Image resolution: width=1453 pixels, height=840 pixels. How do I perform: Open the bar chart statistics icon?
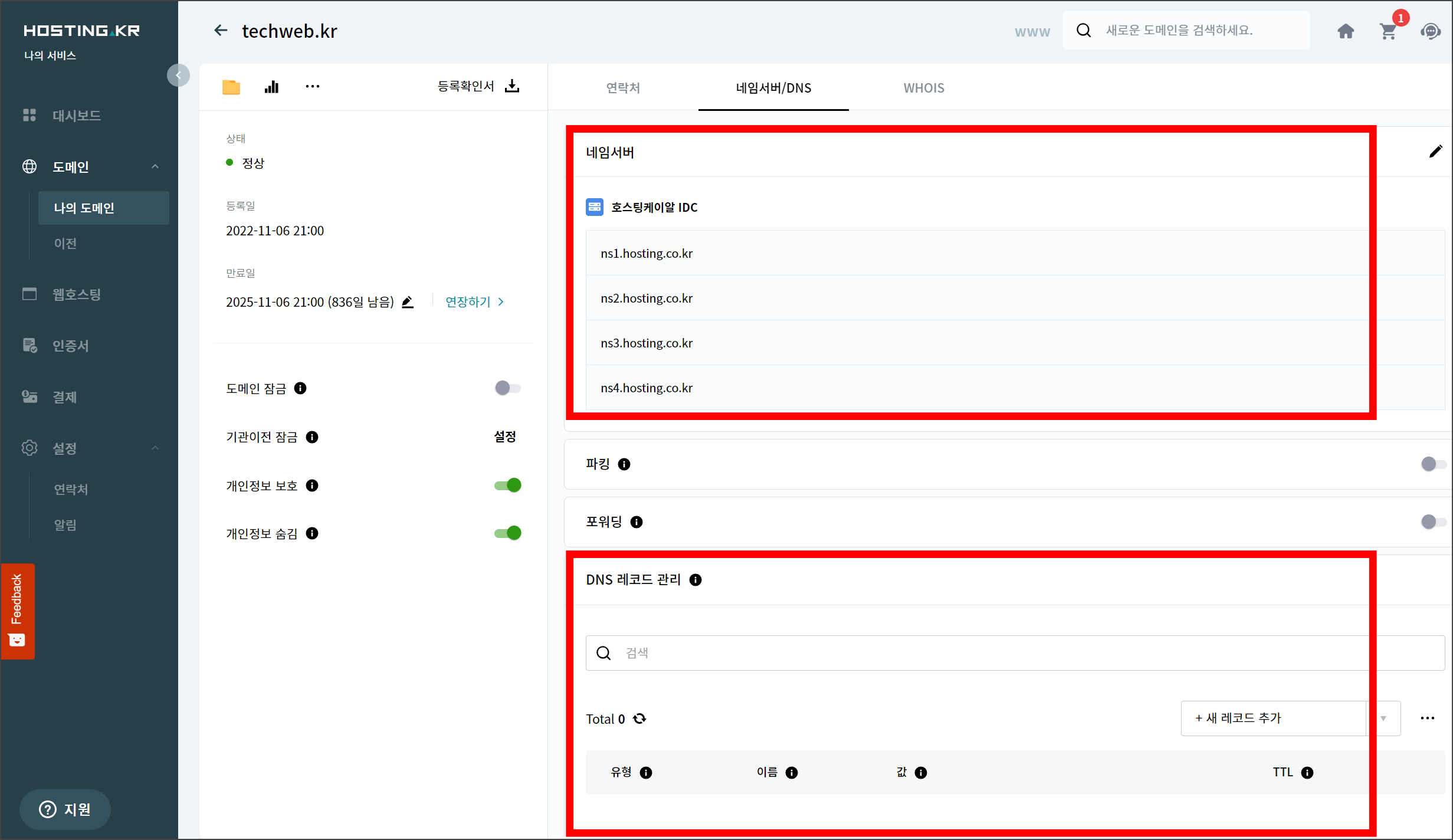click(271, 87)
